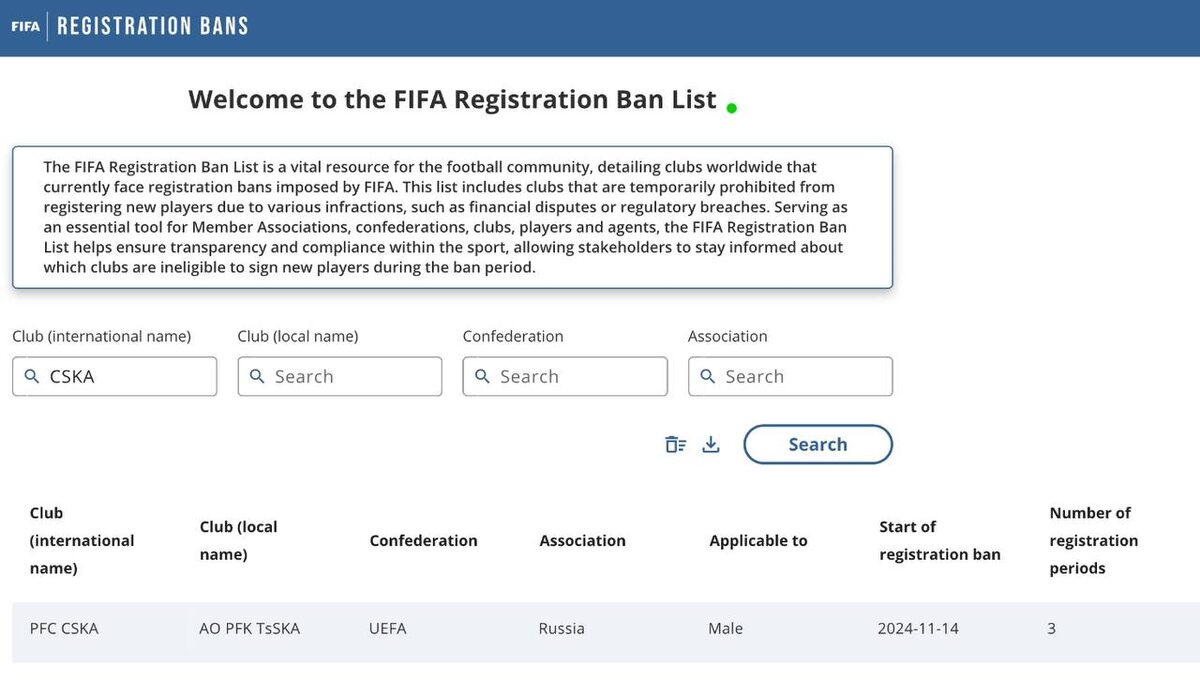This screenshot has width=1200, height=680.
Task: Open the Association search field
Action: [x=790, y=377]
